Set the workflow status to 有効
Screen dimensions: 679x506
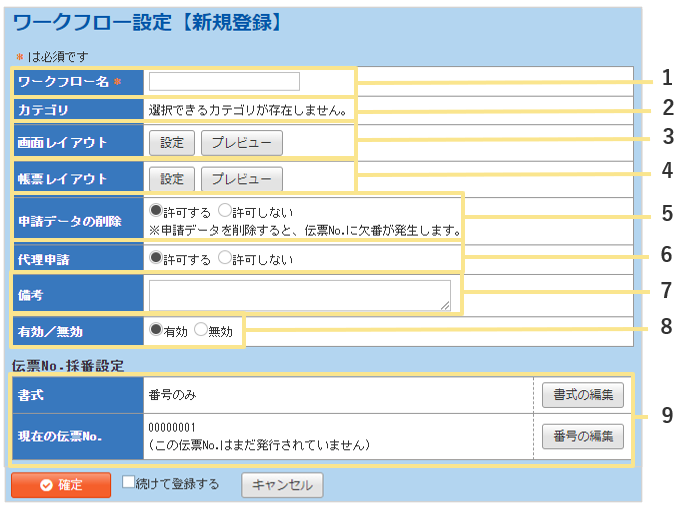click(155, 329)
